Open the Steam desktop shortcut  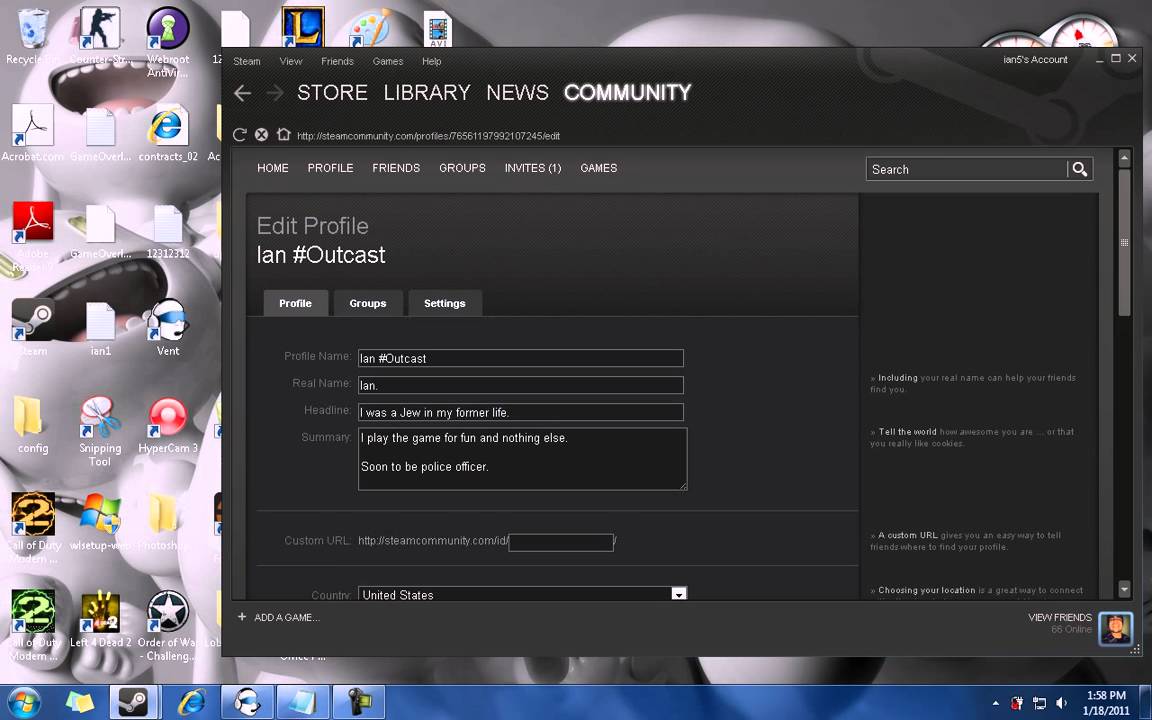click(32, 327)
